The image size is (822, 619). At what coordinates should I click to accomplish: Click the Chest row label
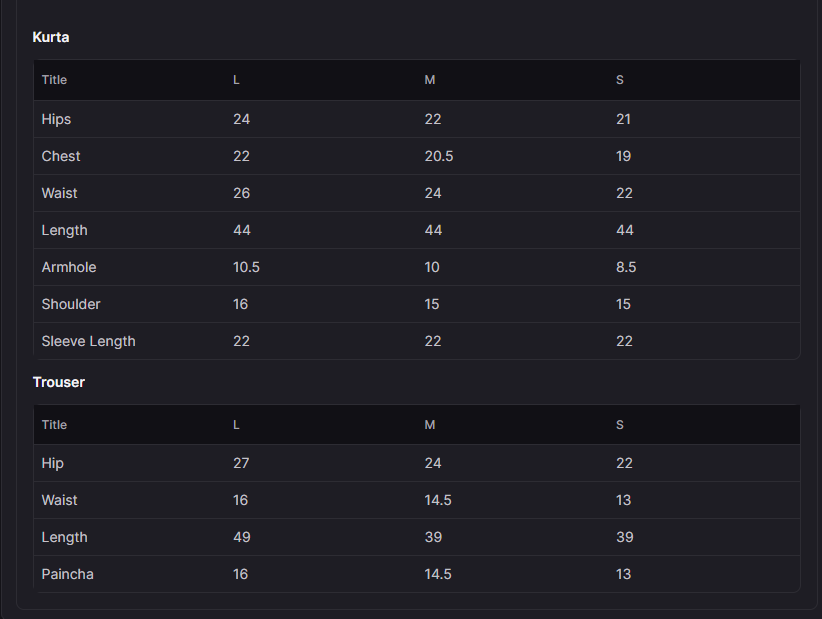61,156
